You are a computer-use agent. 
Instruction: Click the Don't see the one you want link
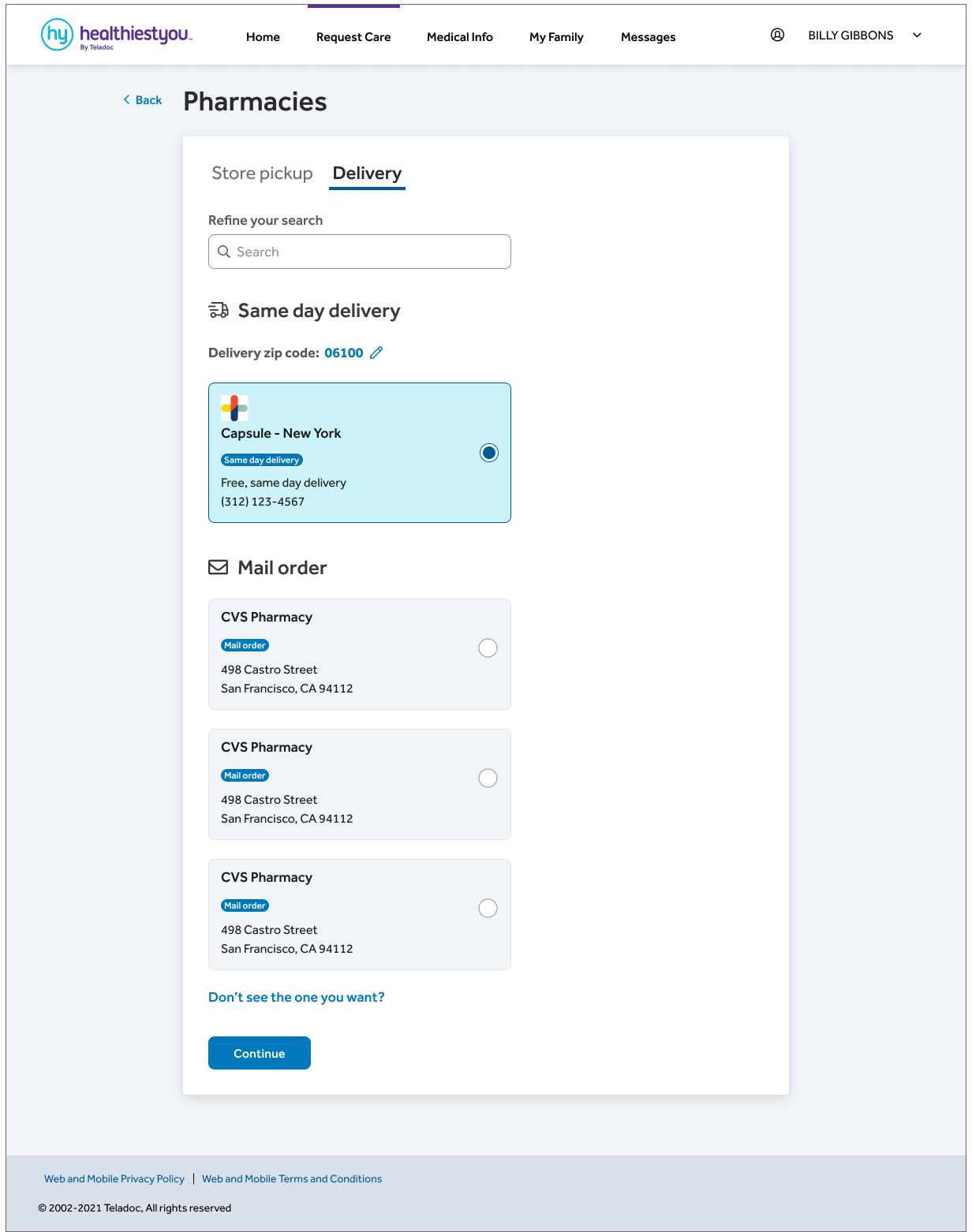[x=296, y=997]
